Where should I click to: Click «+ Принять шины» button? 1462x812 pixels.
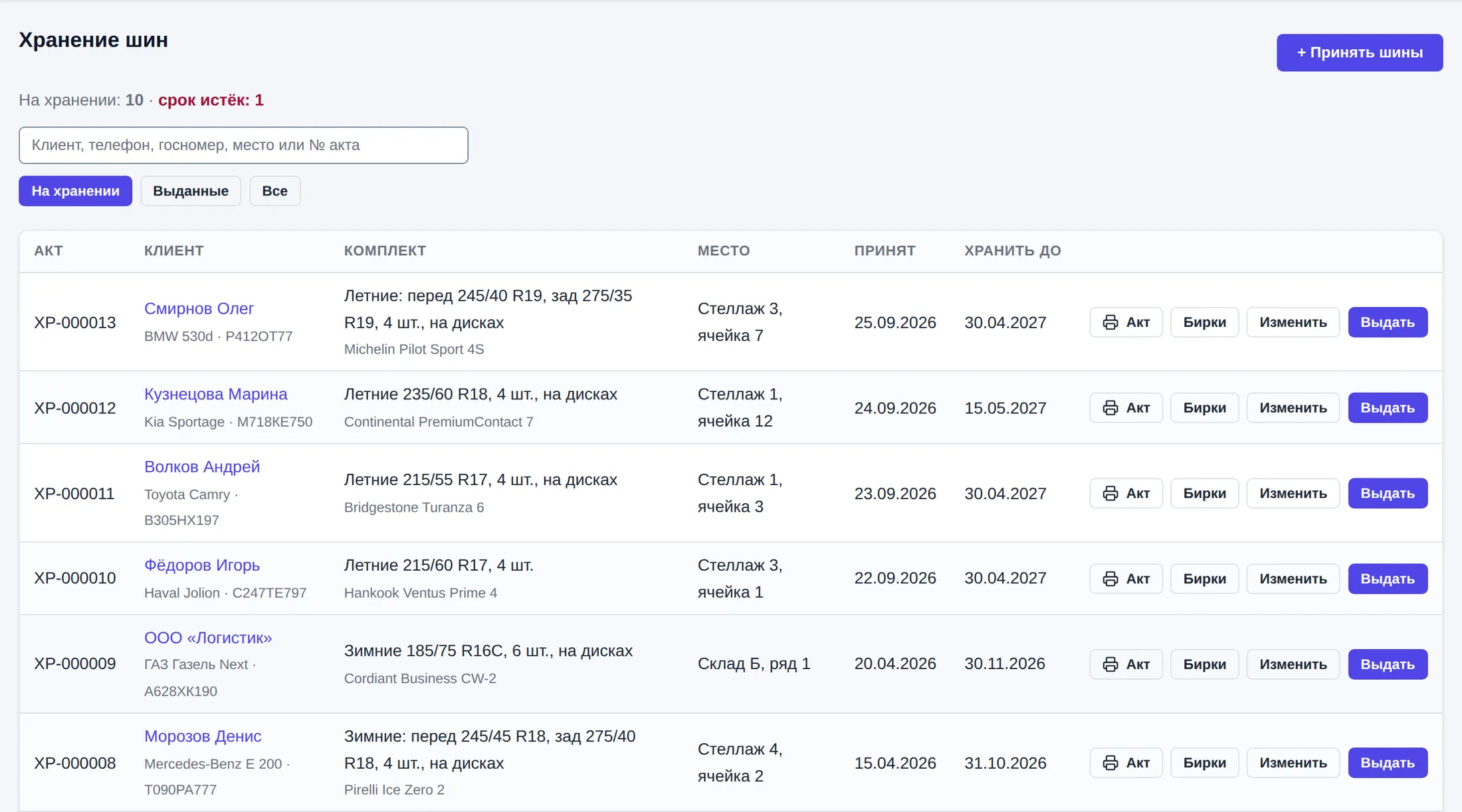click(1360, 52)
